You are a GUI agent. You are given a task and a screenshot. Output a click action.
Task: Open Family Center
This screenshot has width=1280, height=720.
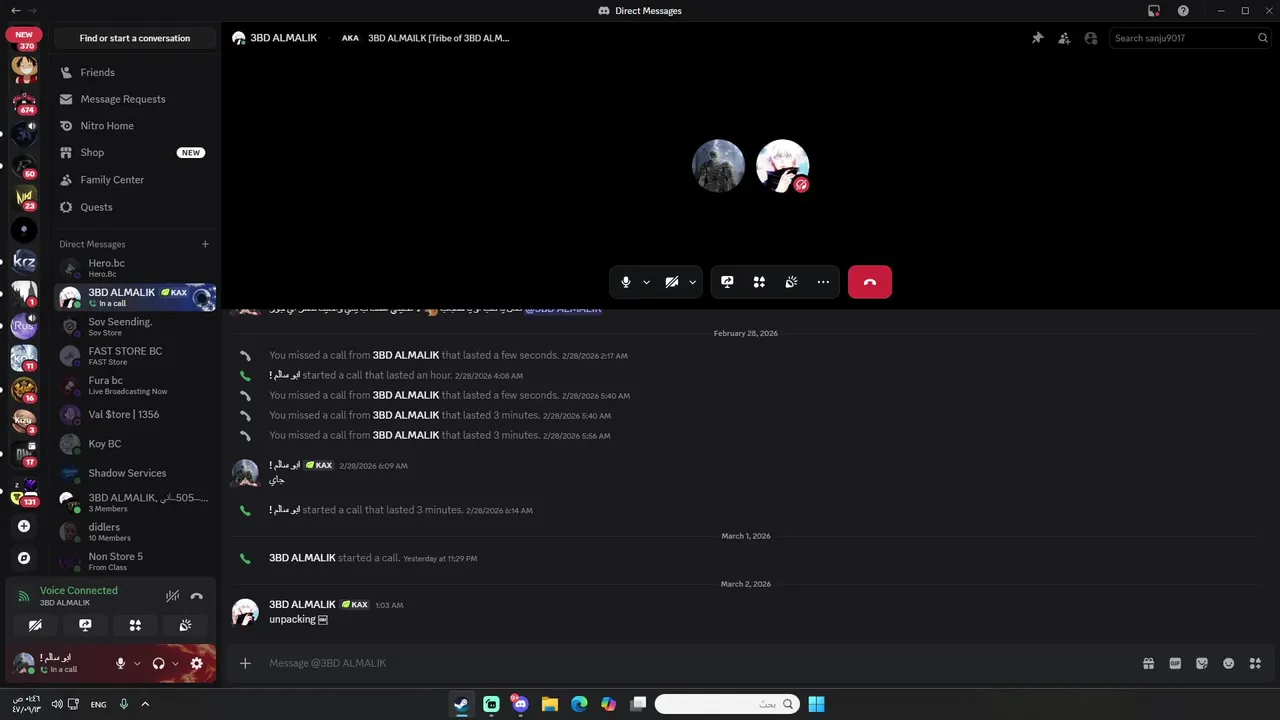(135, 180)
